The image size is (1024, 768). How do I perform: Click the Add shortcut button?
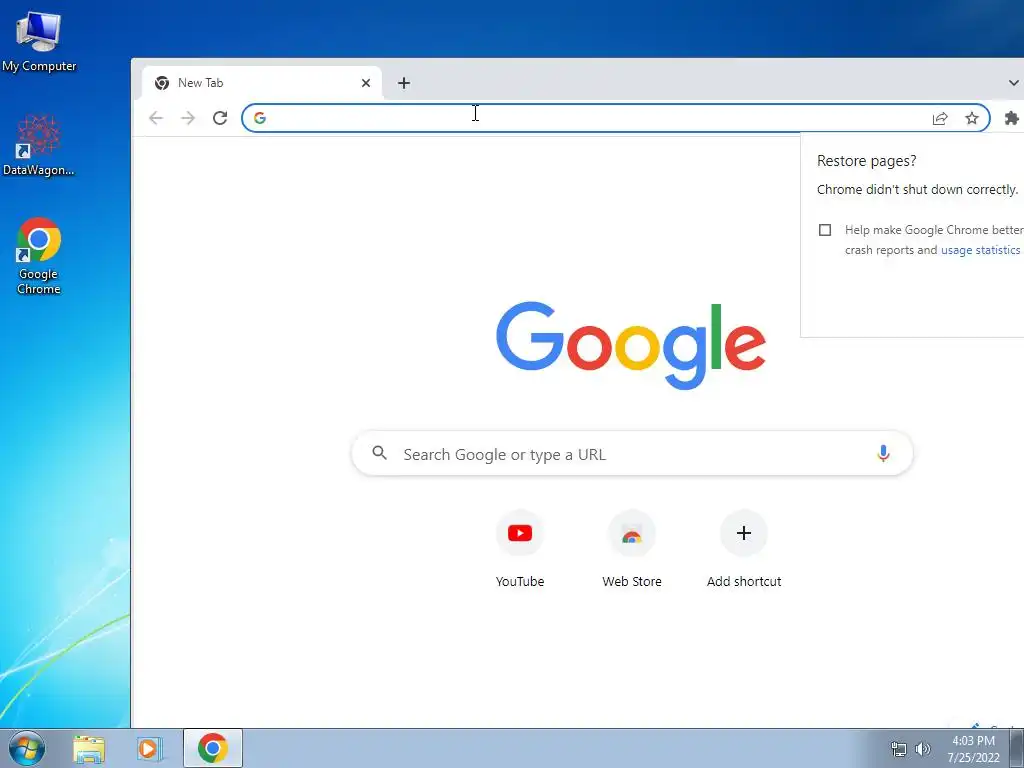744,550
